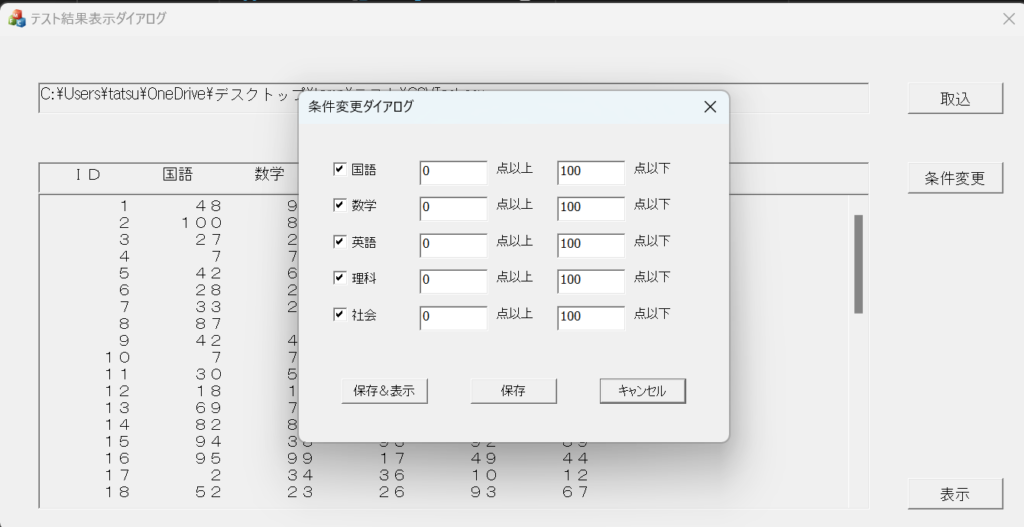Click the 取込 import button
The height and width of the screenshot is (527, 1024).
tap(955, 99)
